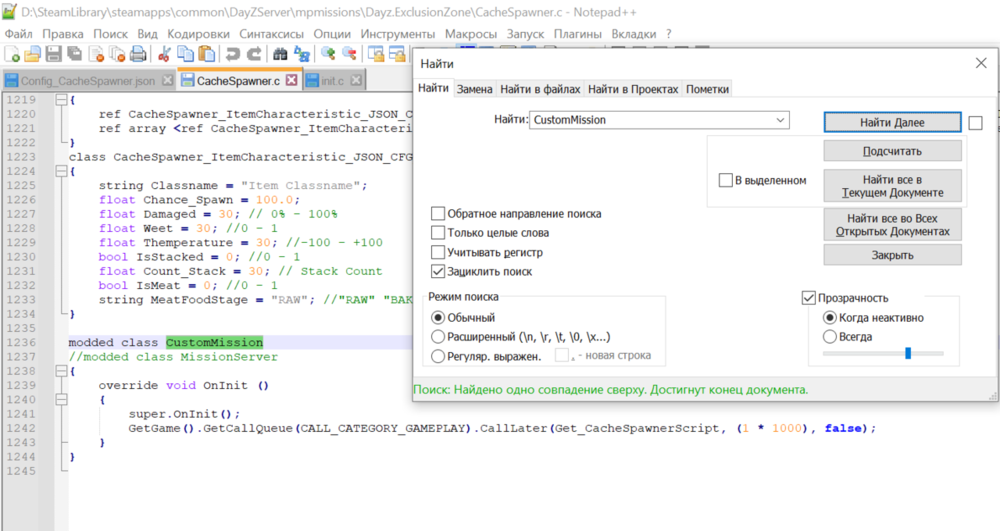The height and width of the screenshot is (531, 1000).
Task: Zoom out with the magnifier minus icon
Action: pyautogui.click(x=349, y=54)
